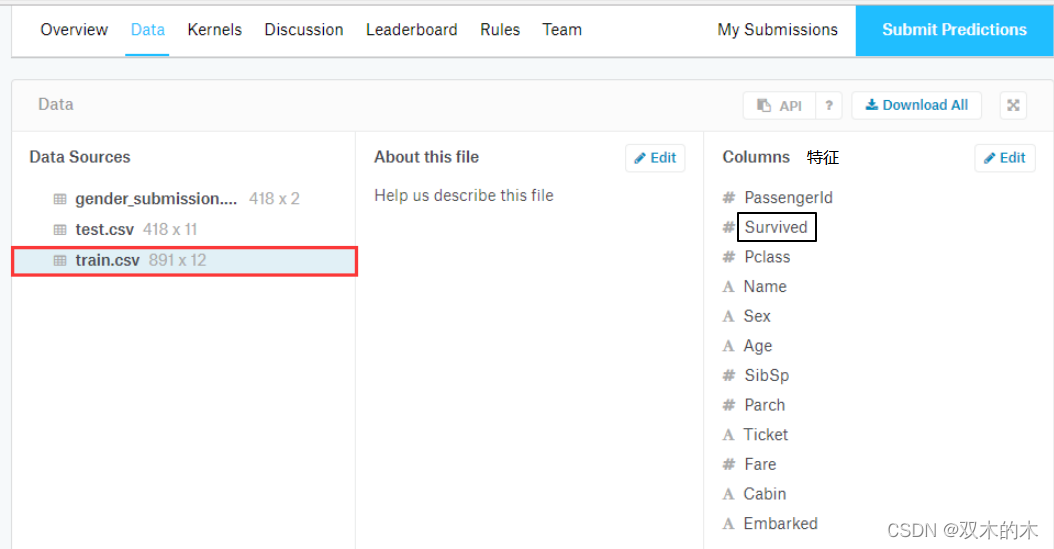Open My Submissions link
1054x549 pixels.
pos(777,30)
